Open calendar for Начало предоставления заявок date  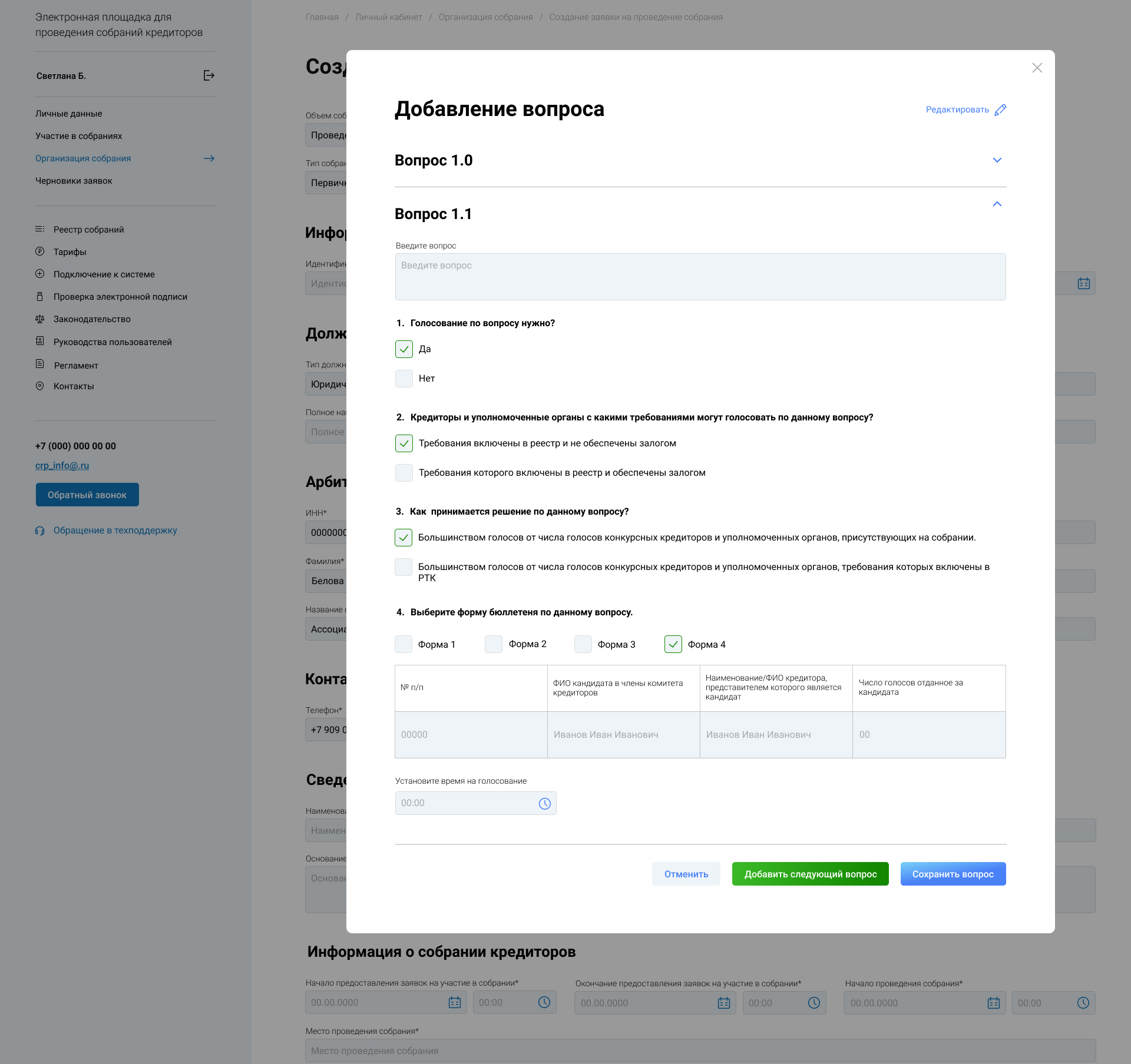(455, 1002)
